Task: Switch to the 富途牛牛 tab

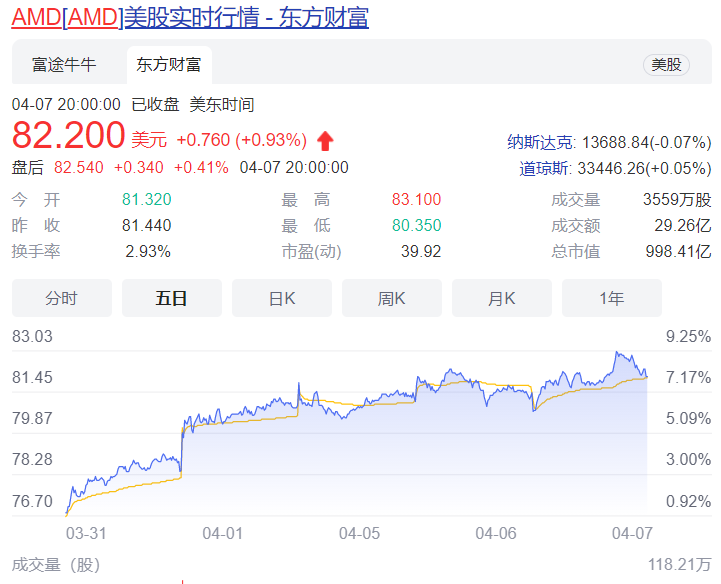Action: tap(64, 64)
